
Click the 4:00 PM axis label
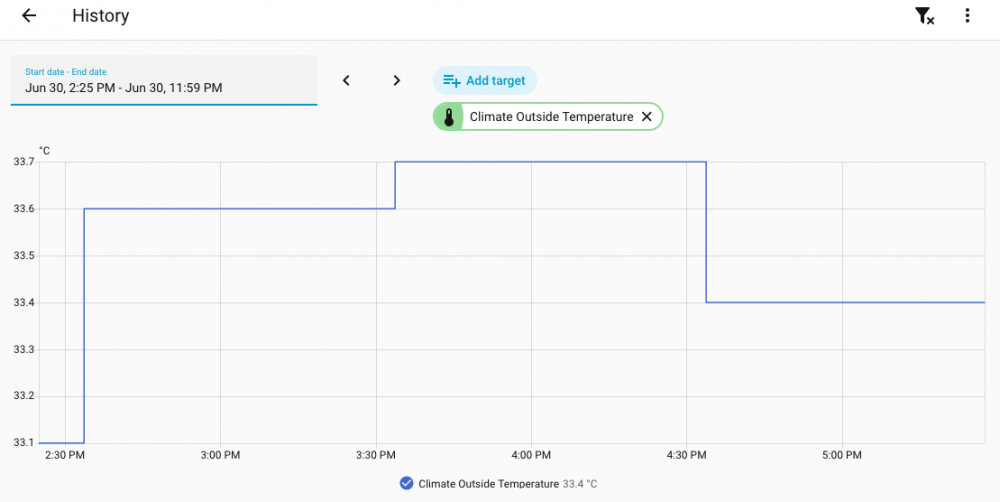[x=531, y=455]
